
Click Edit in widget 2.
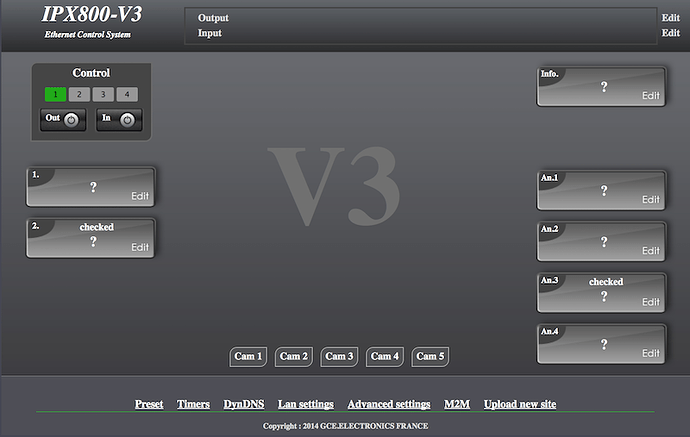pyautogui.click(x=140, y=247)
